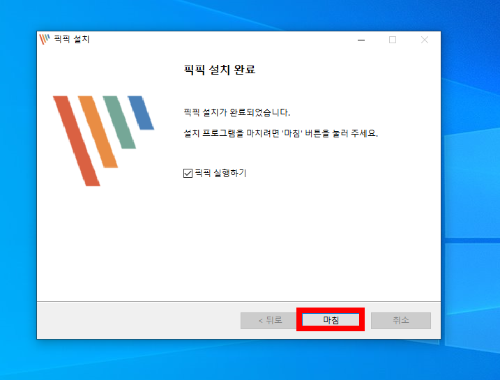Click the text 픽픽 설치가 완료되었습니다.

tap(237, 113)
